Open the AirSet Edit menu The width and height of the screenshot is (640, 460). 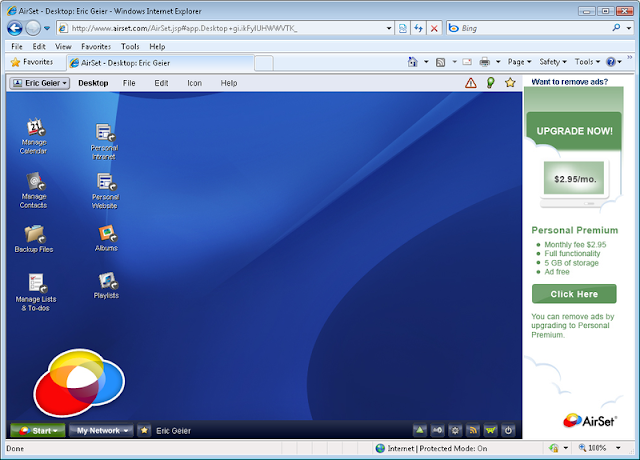pyautogui.click(x=161, y=83)
